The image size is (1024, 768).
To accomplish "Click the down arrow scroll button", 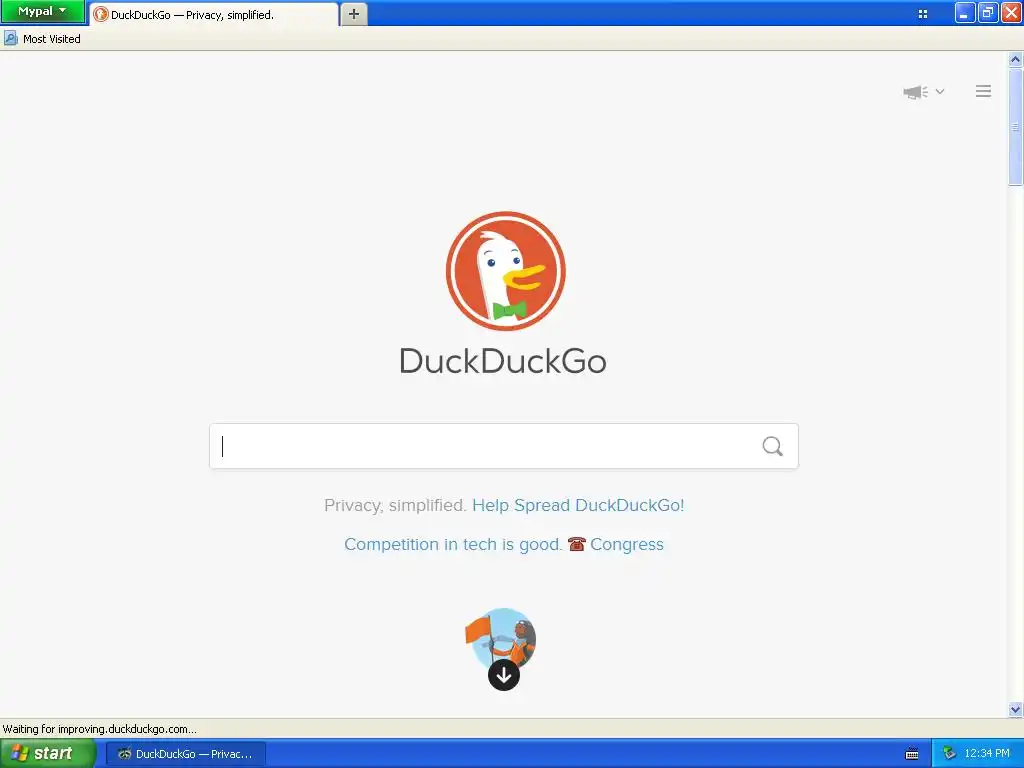I will [504, 675].
